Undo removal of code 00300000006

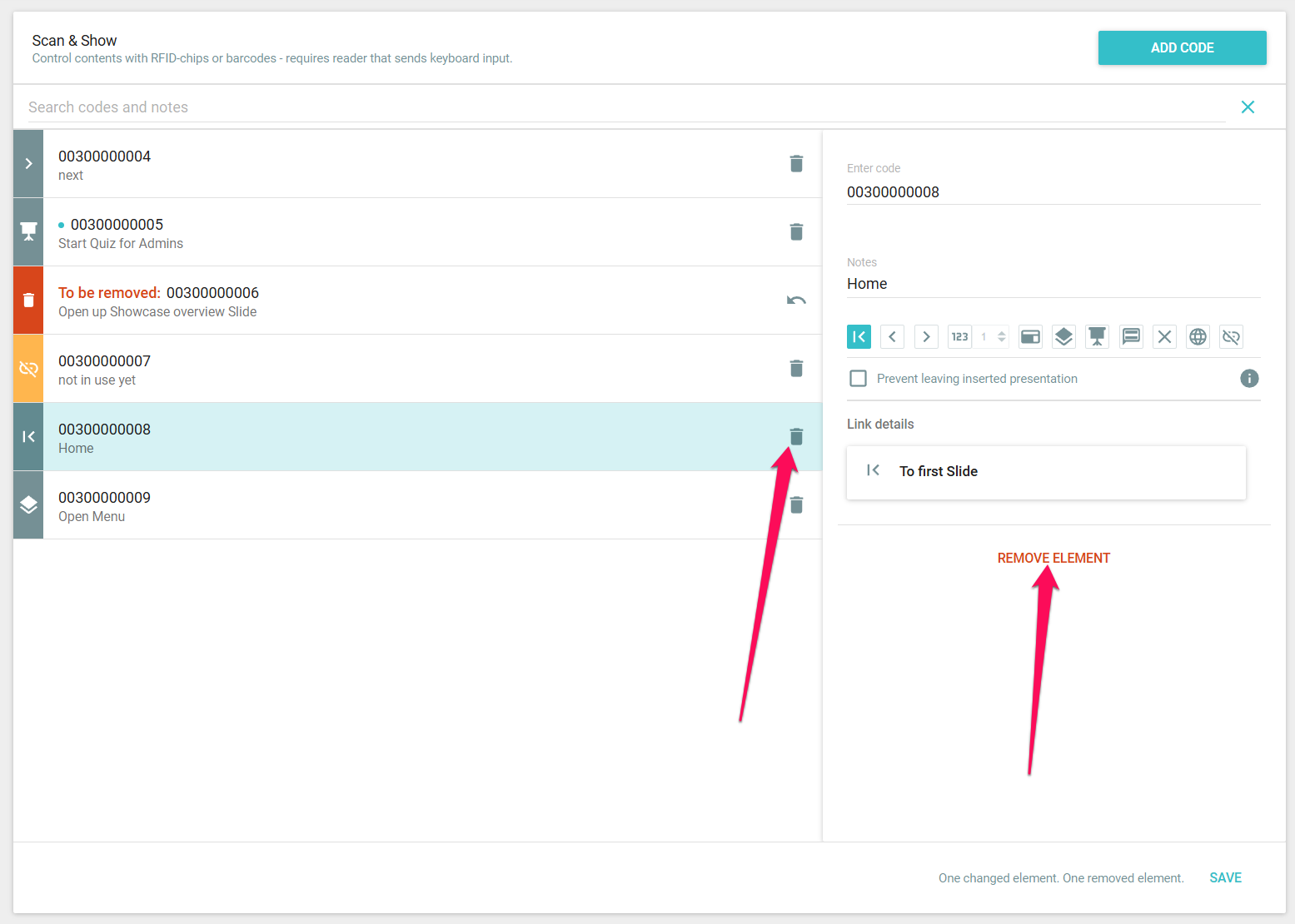click(x=796, y=301)
